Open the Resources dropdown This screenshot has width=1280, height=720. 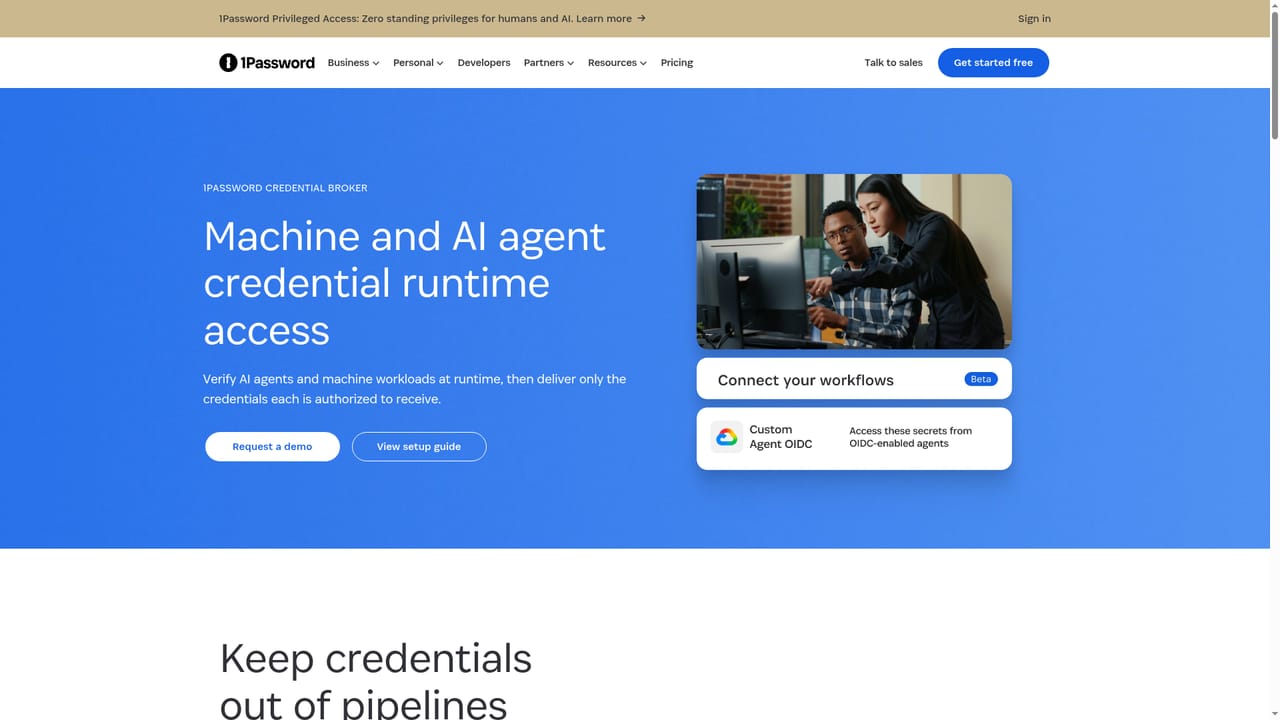[x=617, y=63]
